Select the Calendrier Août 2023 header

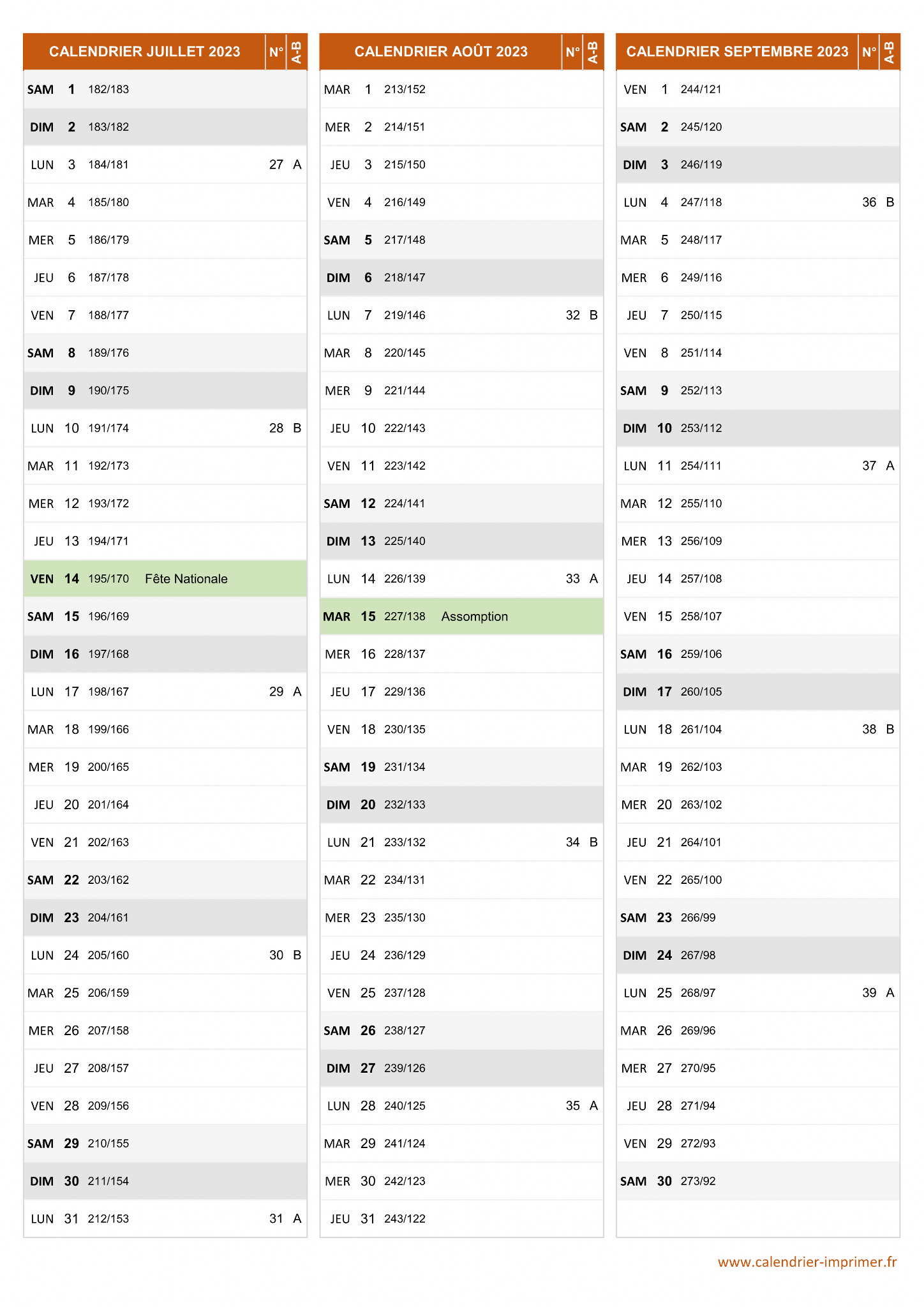point(441,52)
